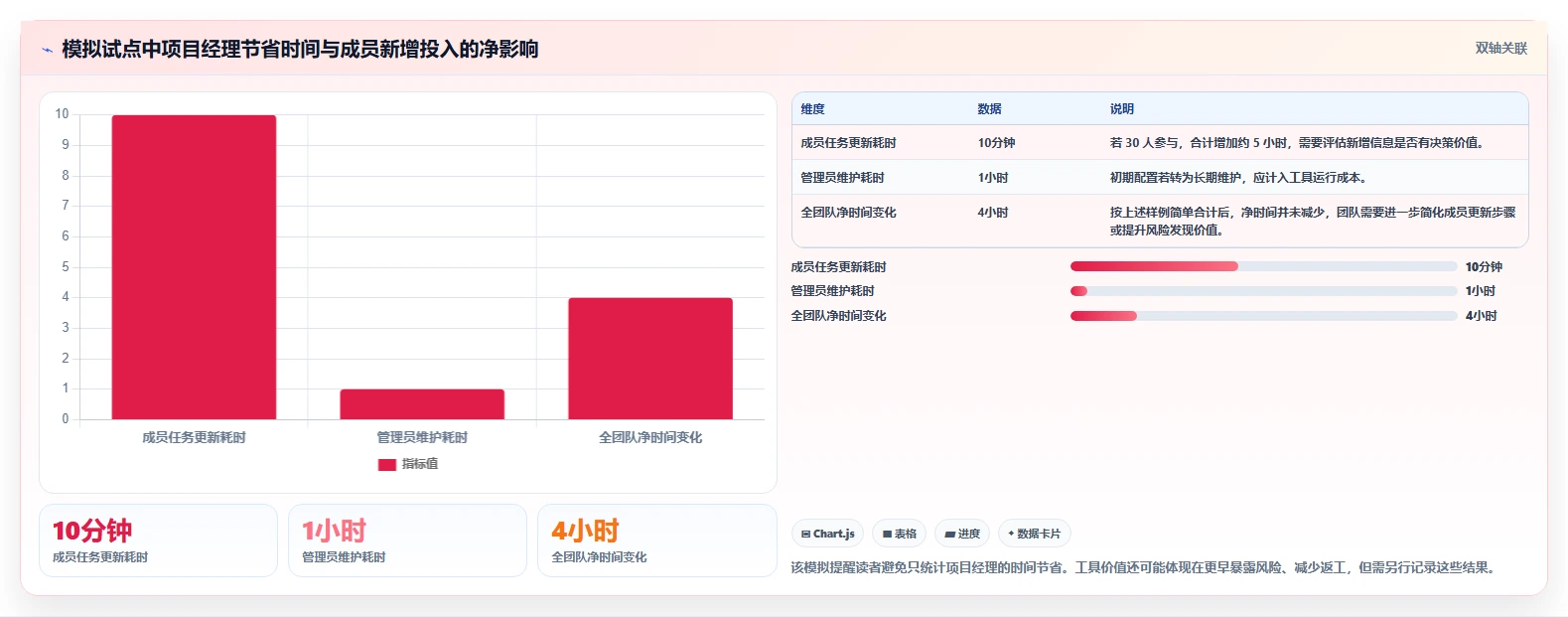Click the 全团队净时间变化 progress bar
The width and height of the screenshot is (1568, 617).
coord(1263,316)
